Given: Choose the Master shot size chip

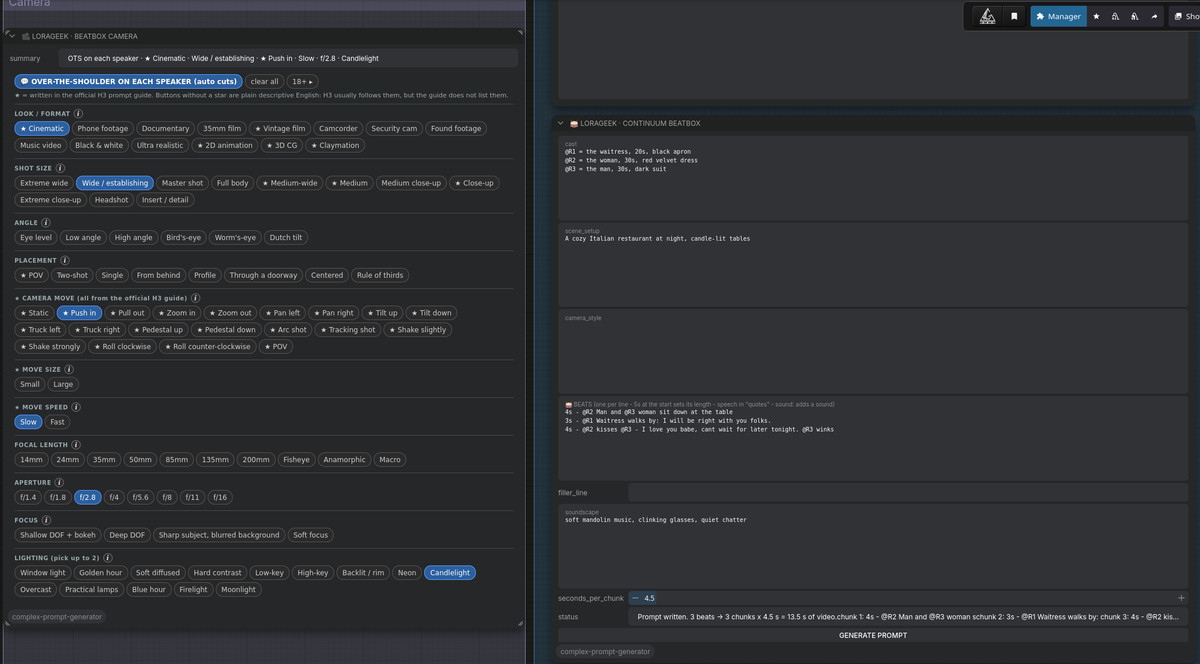Looking at the screenshot, I should pos(182,183).
